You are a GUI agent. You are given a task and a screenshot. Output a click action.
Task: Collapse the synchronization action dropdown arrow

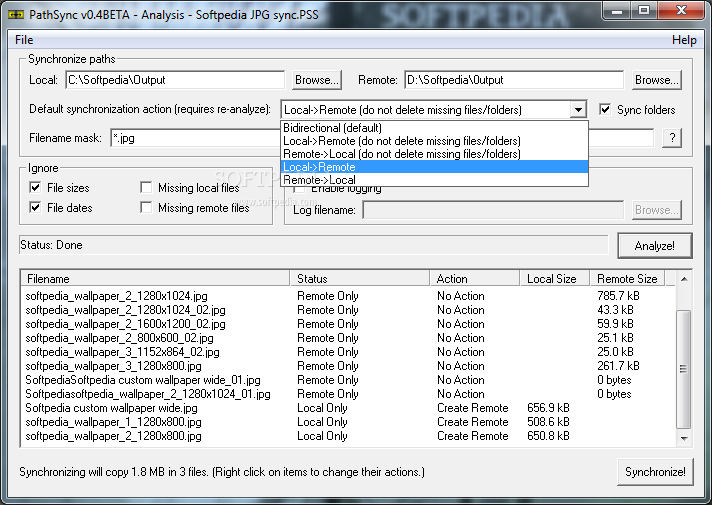click(578, 110)
